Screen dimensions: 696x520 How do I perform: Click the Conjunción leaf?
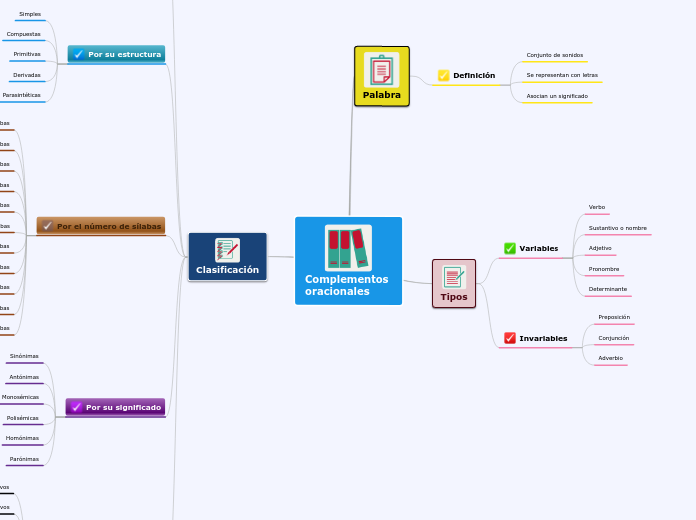613,338
